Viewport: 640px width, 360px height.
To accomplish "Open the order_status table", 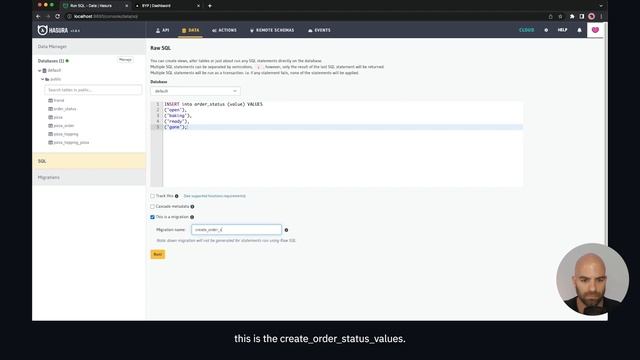I will point(65,109).
